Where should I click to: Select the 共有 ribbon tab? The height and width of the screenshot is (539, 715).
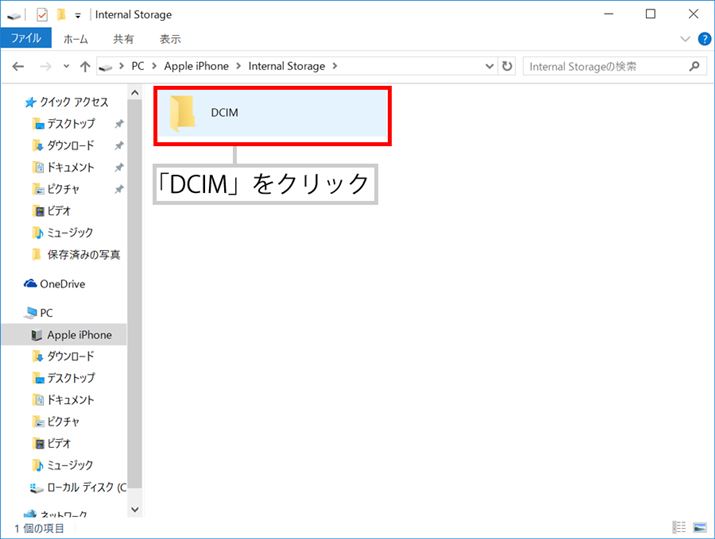click(x=123, y=39)
